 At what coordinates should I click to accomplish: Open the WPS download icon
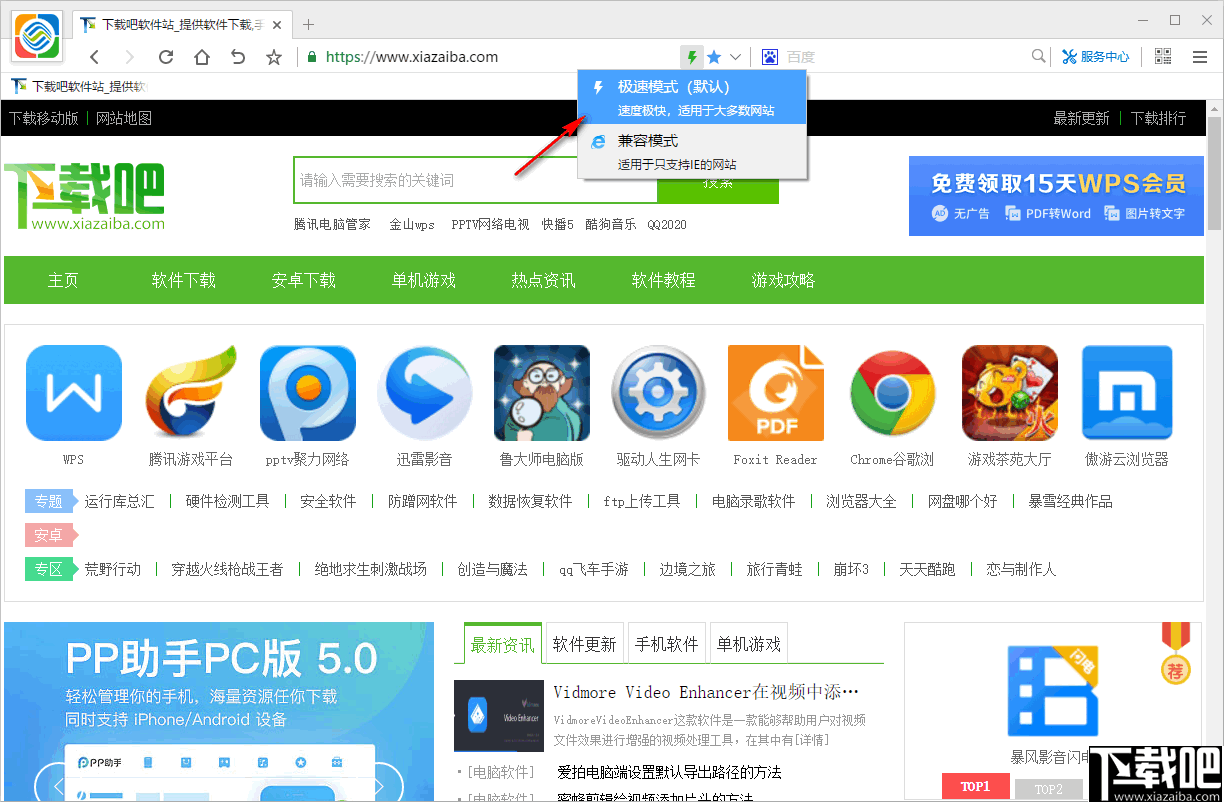73,393
